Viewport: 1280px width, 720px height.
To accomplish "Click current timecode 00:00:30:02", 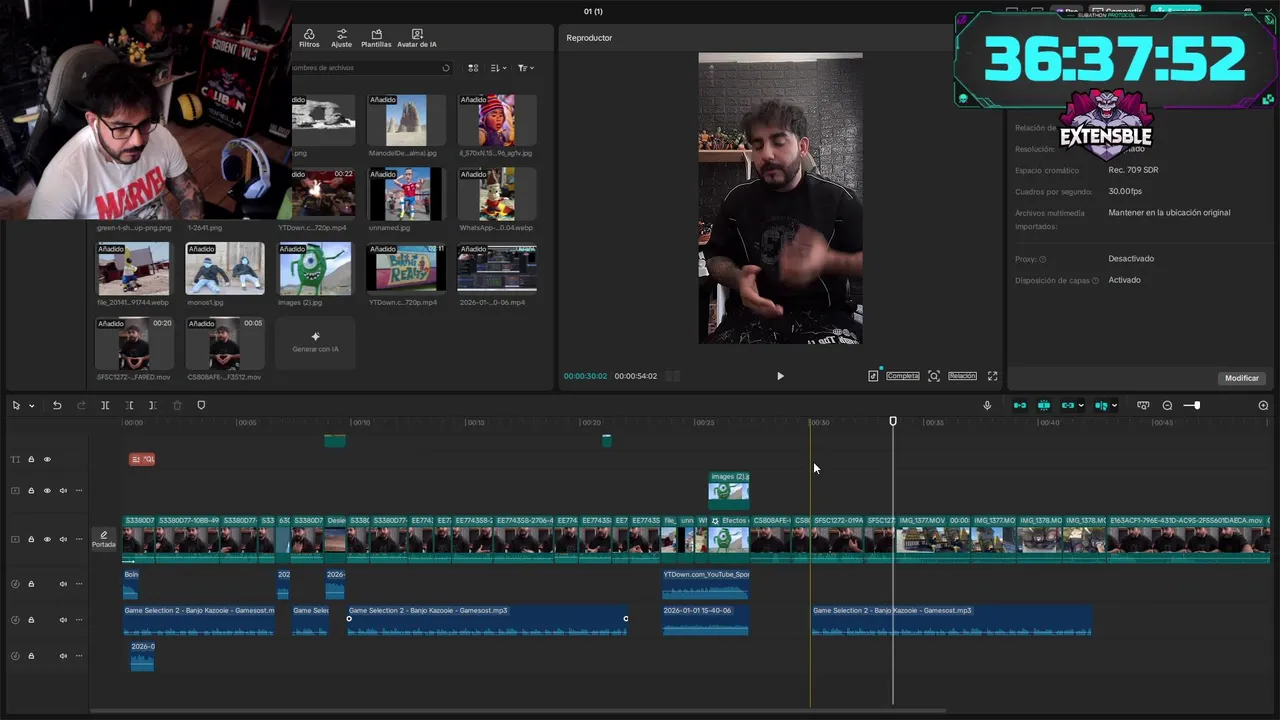I will (x=585, y=376).
